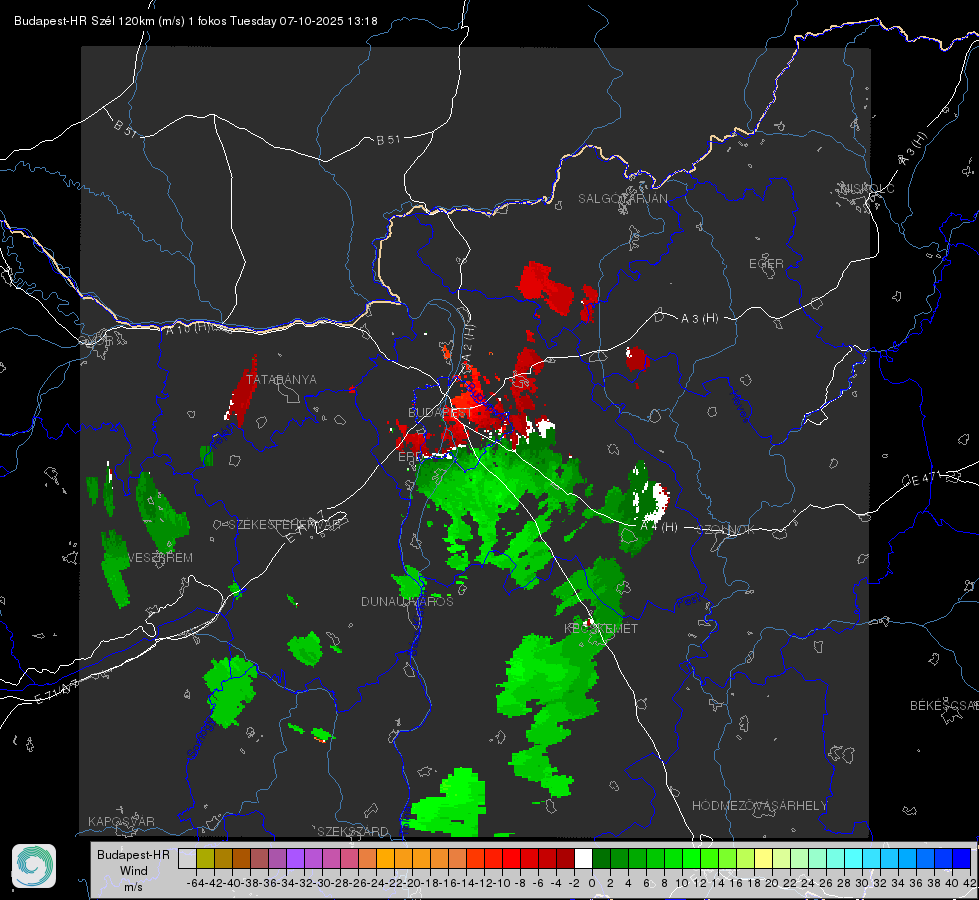Click the radar title text Budapest-HR Szél 120km
This screenshot has width=979, height=900.
(84, 21)
